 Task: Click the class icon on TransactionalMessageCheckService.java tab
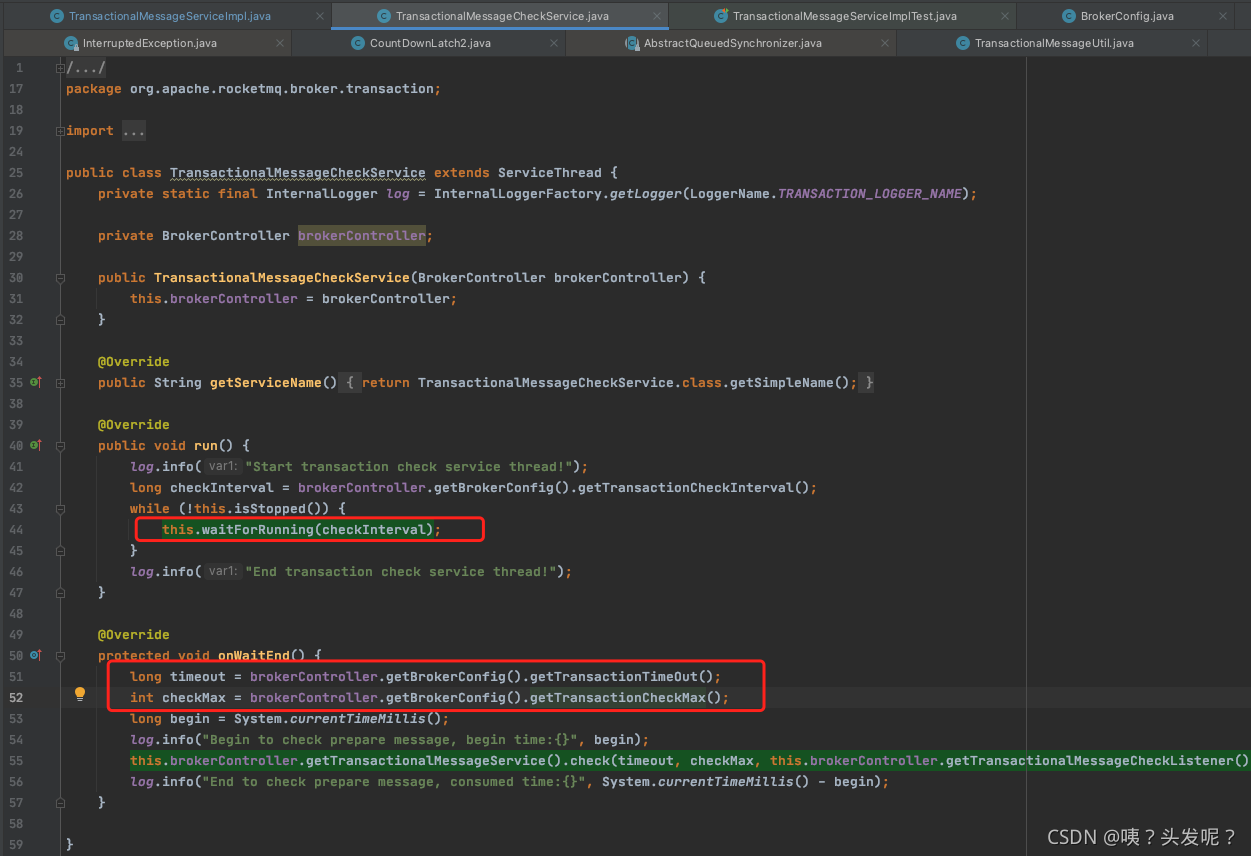pyautogui.click(x=383, y=16)
